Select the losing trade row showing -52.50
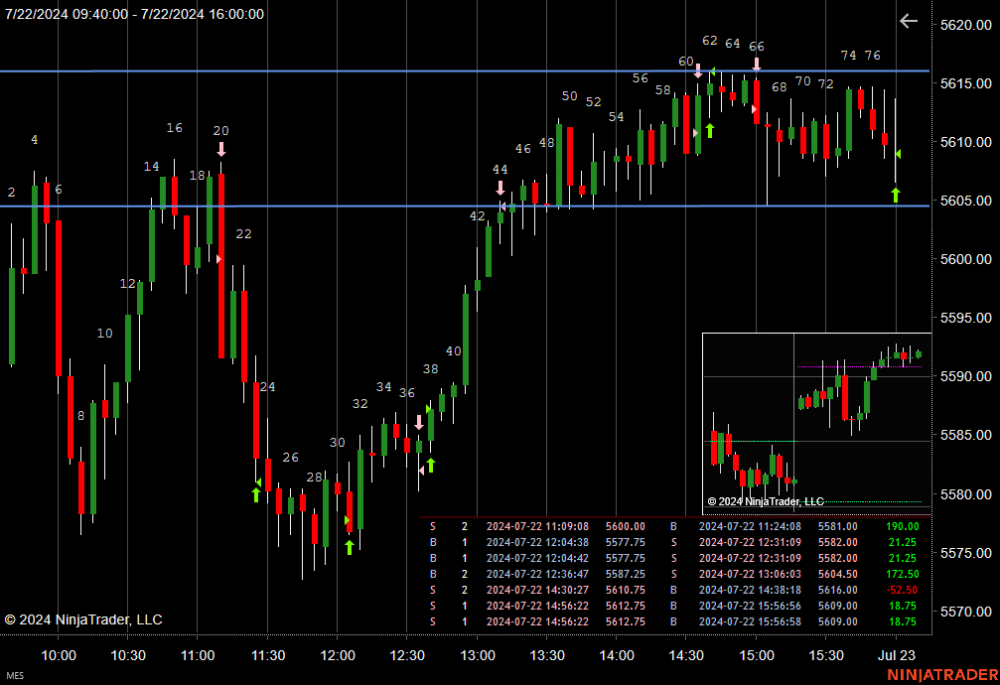 pos(675,590)
